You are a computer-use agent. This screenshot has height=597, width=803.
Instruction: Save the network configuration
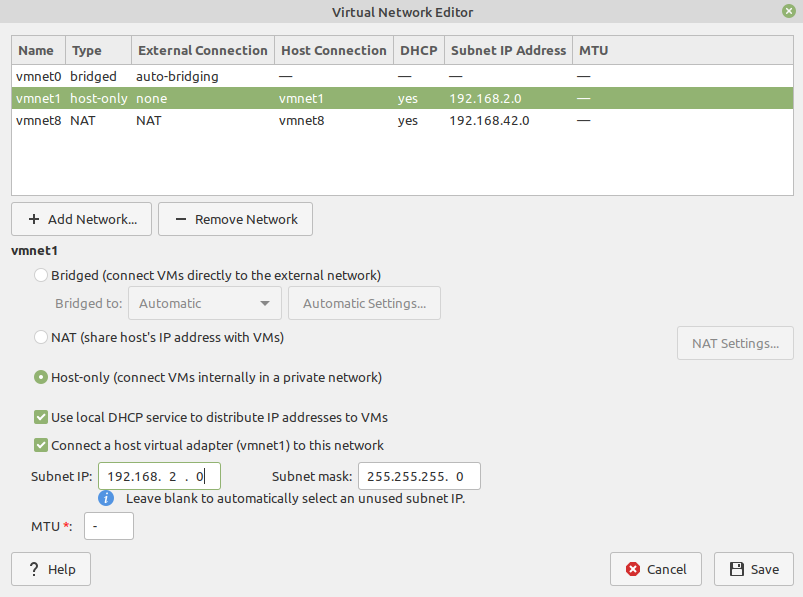pyautogui.click(x=754, y=569)
